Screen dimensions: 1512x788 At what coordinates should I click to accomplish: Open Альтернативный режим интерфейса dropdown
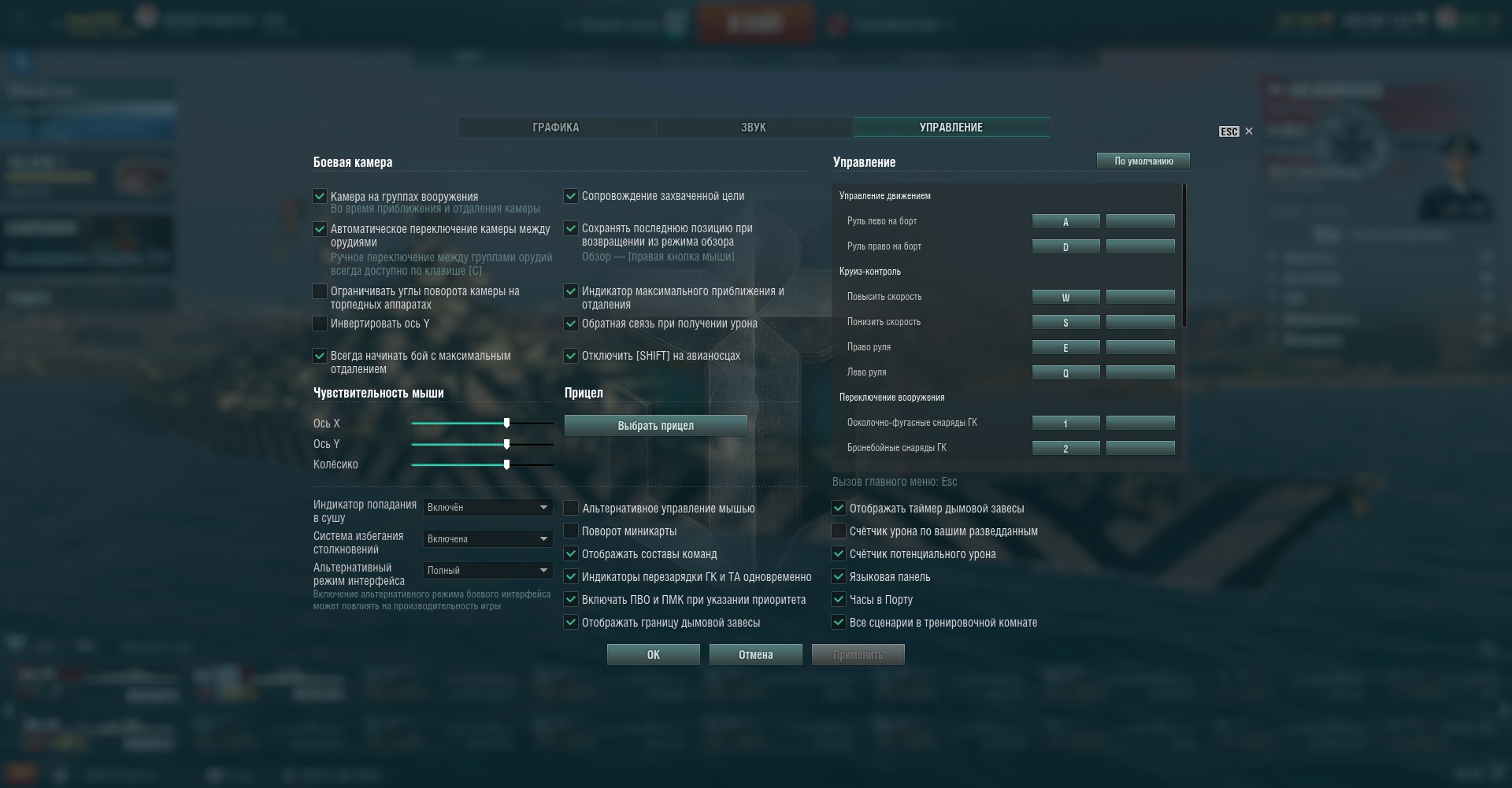pyautogui.click(x=487, y=571)
